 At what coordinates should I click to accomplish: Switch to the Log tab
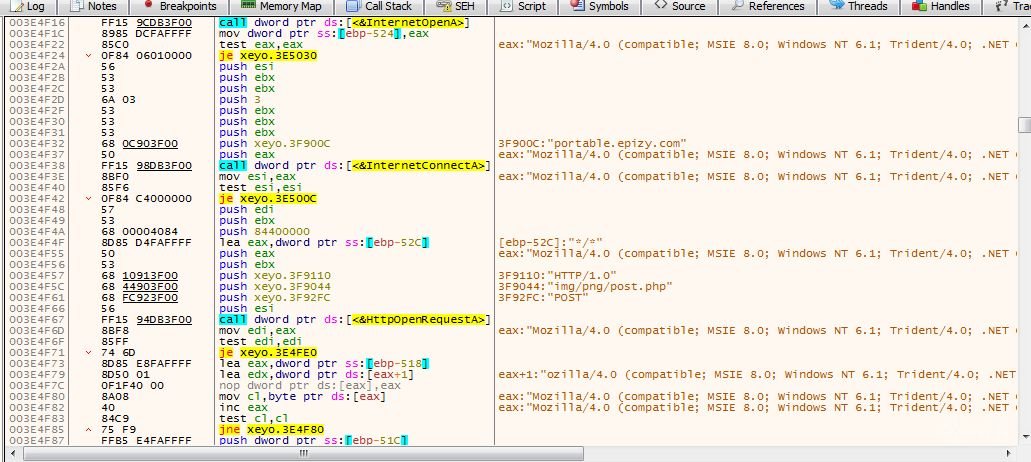point(28,7)
